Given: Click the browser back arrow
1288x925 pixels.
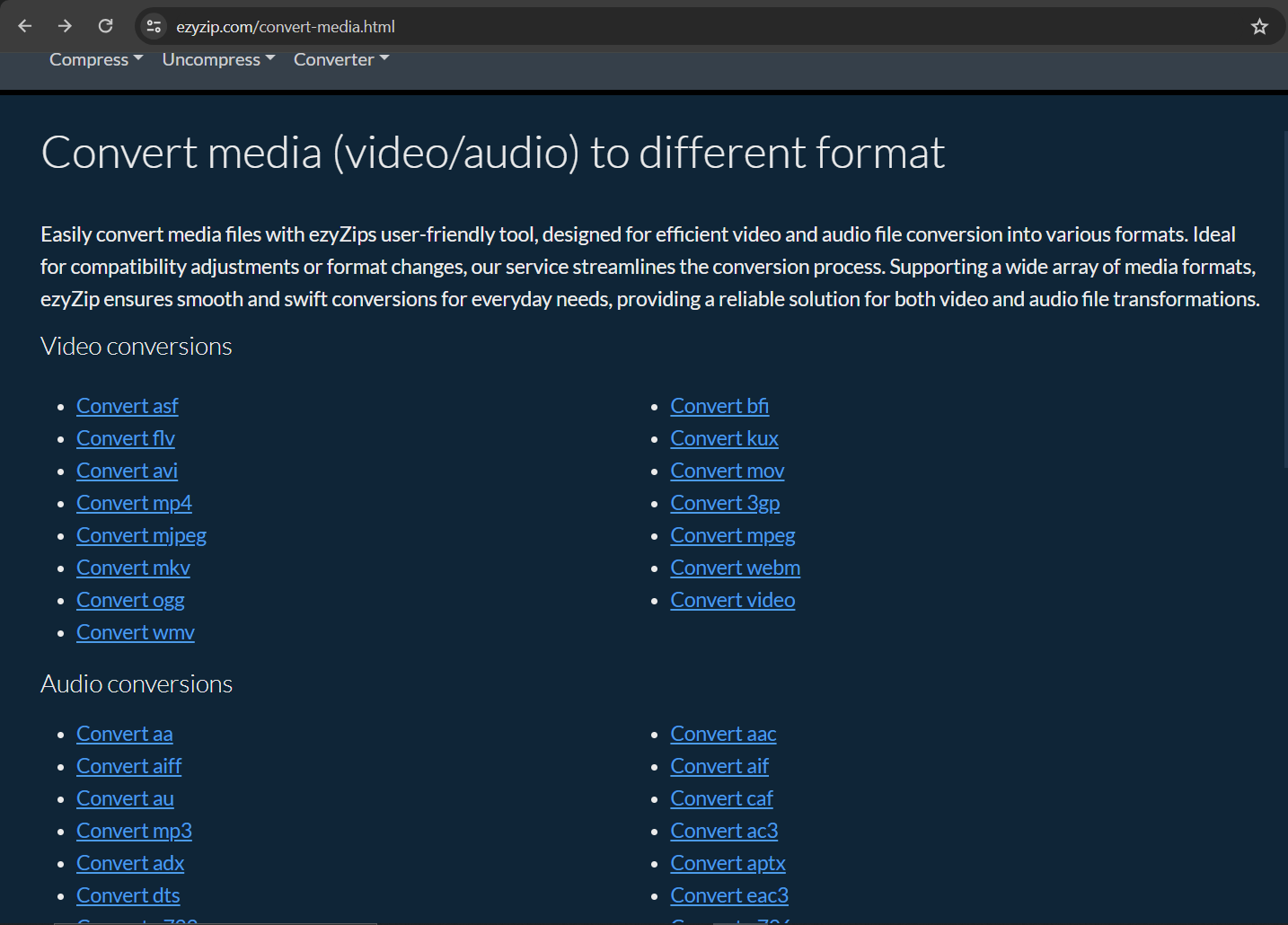Looking at the screenshot, I should (25, 26).
